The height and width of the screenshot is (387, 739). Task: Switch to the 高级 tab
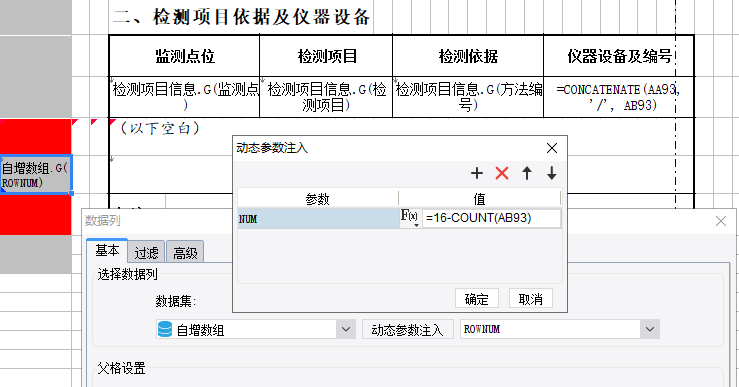pos(185,253)
